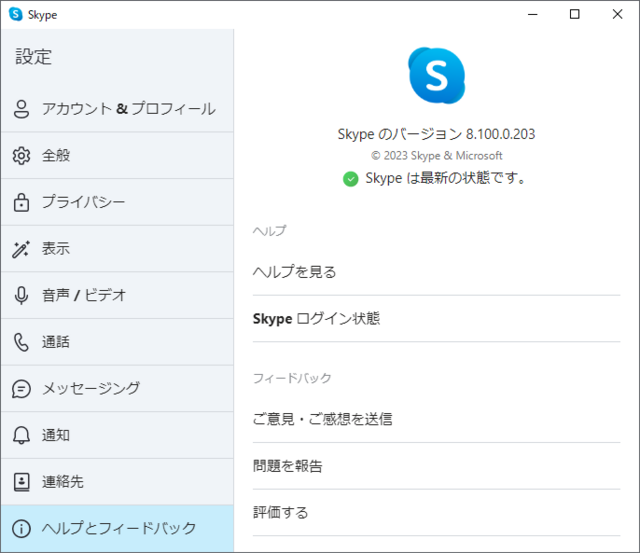Click the green checkmark status icon
Screen dimensions: 640x553
pyautogui.click(x=351, y=179)
